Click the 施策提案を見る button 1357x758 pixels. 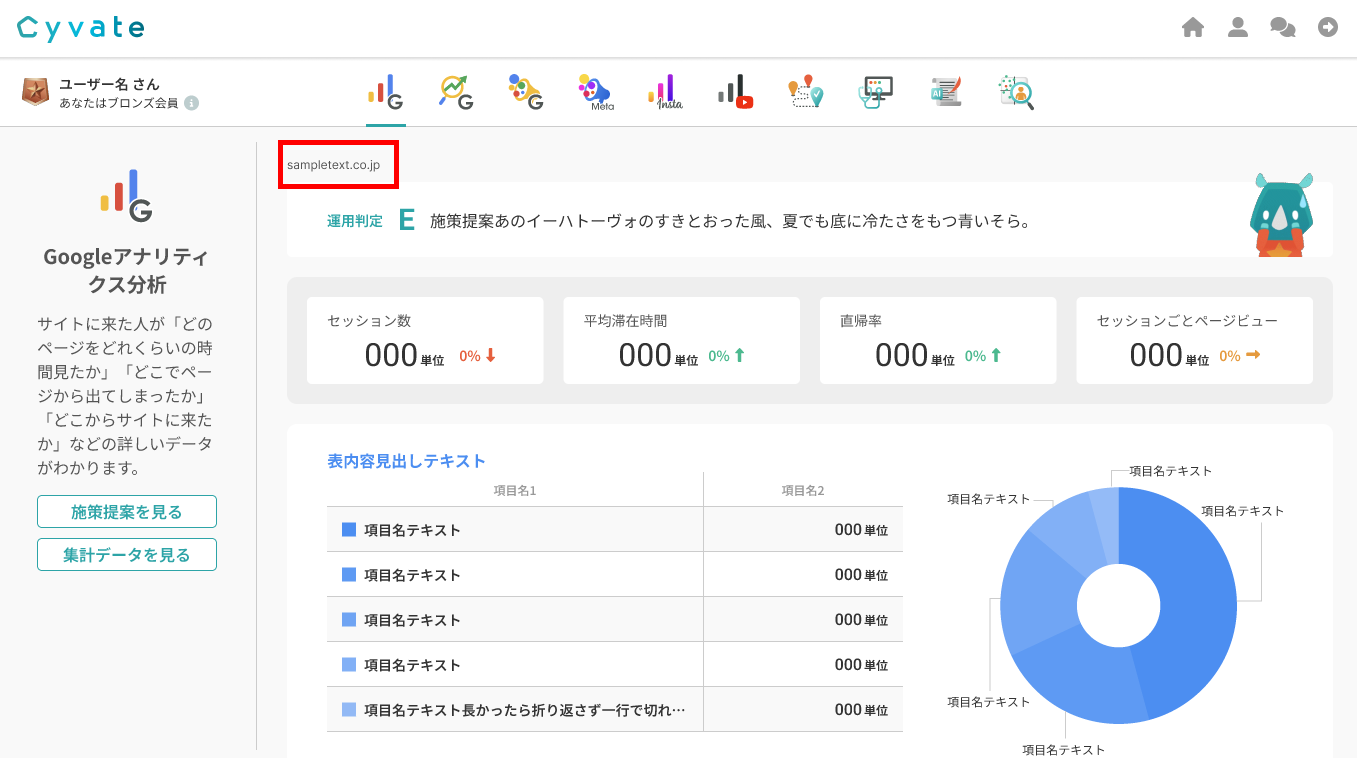click(127, 512)
